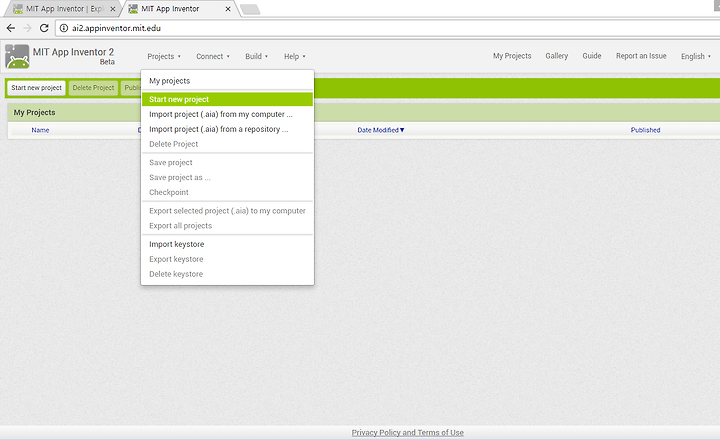Select Checkpoint menu entry
This screenshot has width=720, height=440.
[x=227, y=192]
